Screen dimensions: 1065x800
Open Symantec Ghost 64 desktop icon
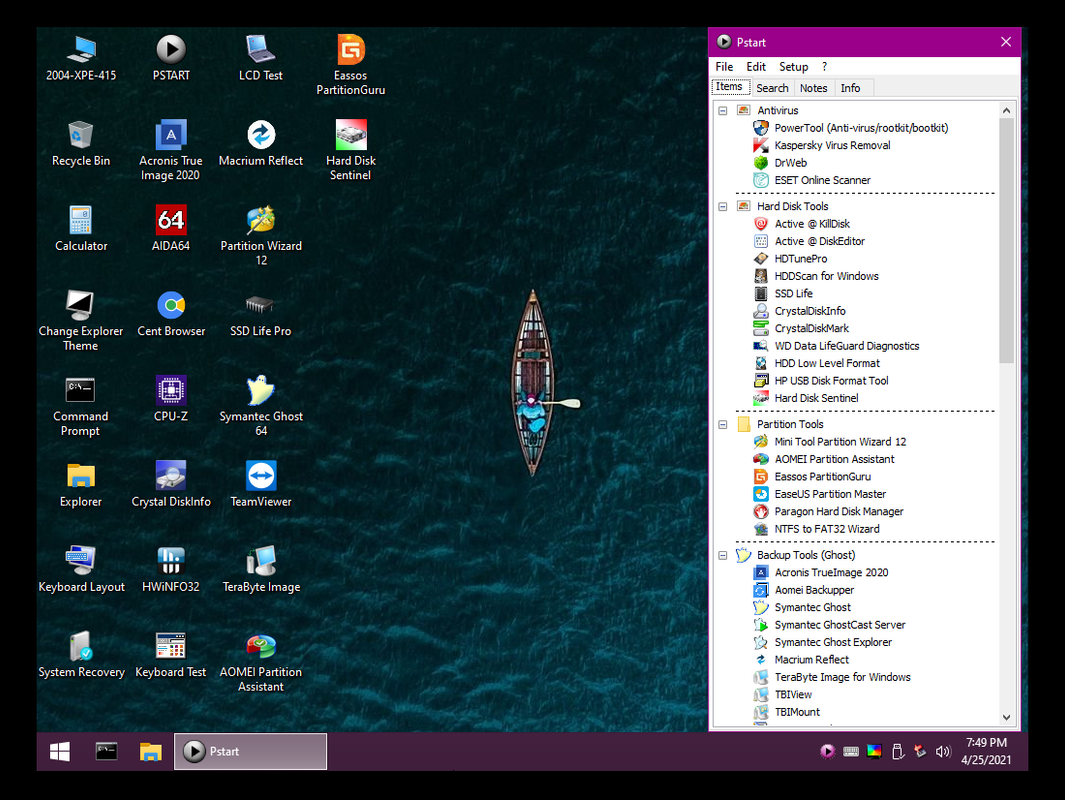click(261, 406)
